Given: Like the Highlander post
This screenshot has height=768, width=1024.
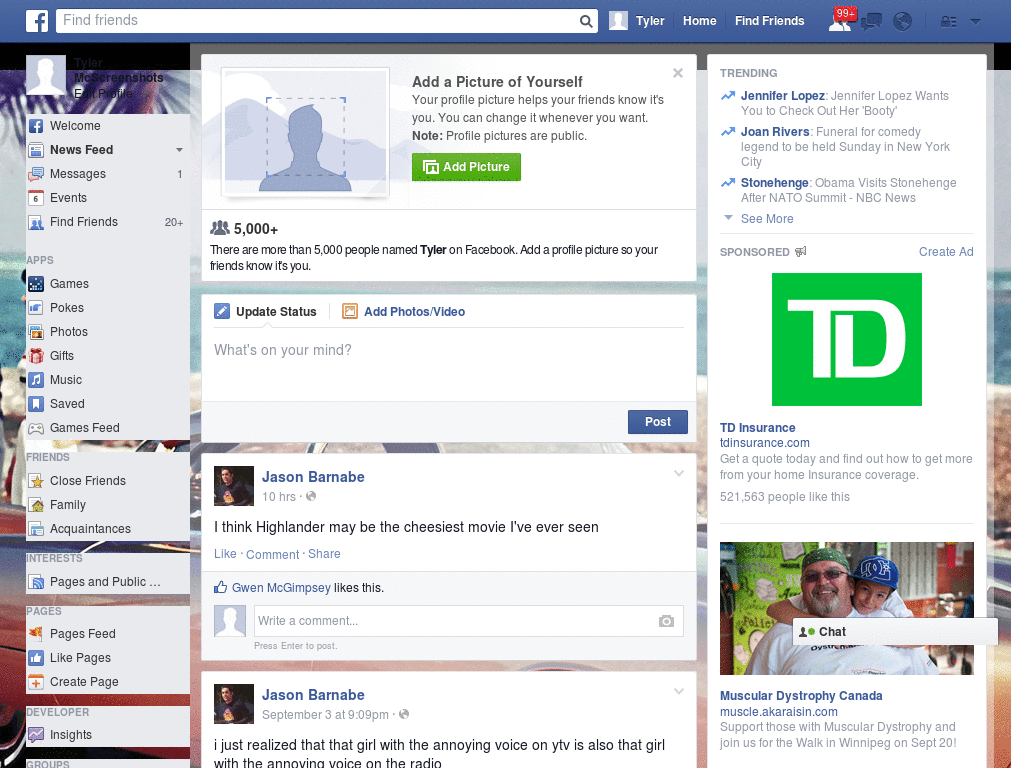Looking at the screenshot, I should (225, 554).
